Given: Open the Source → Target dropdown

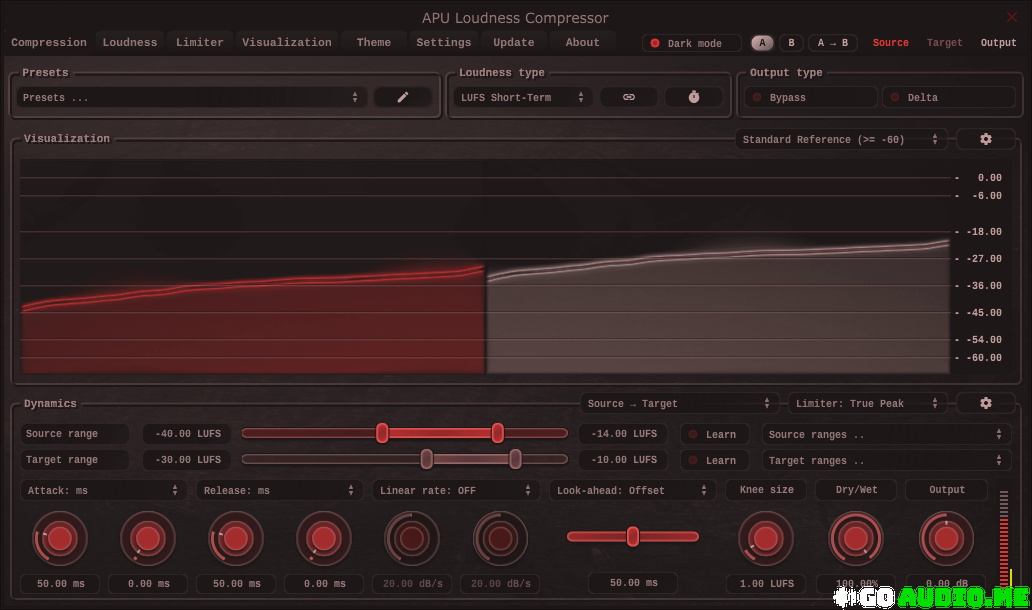Looking at the screenshot, I should pos(679,403).
